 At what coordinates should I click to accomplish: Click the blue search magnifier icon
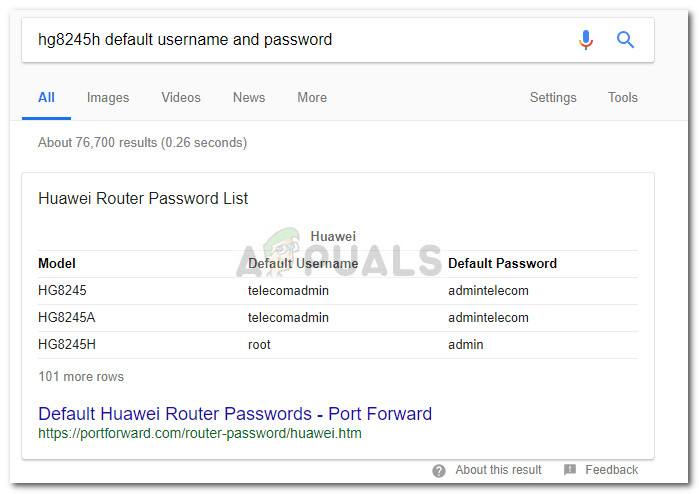(x=626, y=40)
